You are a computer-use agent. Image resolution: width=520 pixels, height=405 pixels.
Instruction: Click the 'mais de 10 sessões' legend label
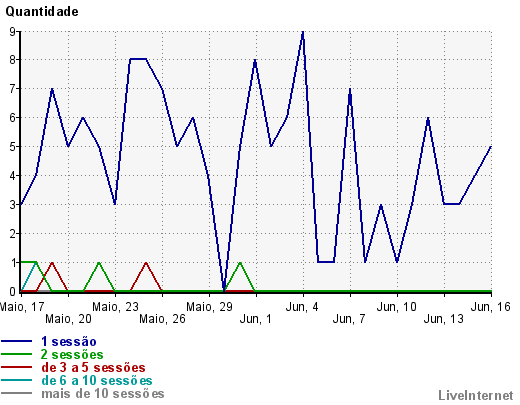pos(103,393)
